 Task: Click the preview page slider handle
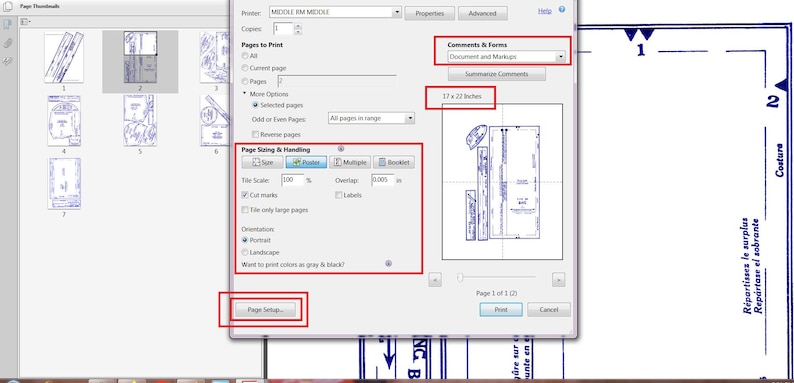[460, 277]
